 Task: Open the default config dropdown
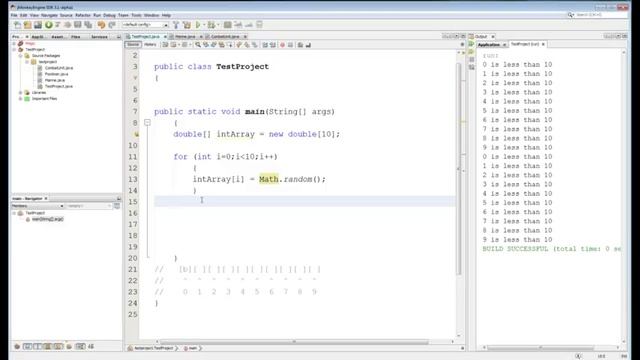click(x=145, y=25)
